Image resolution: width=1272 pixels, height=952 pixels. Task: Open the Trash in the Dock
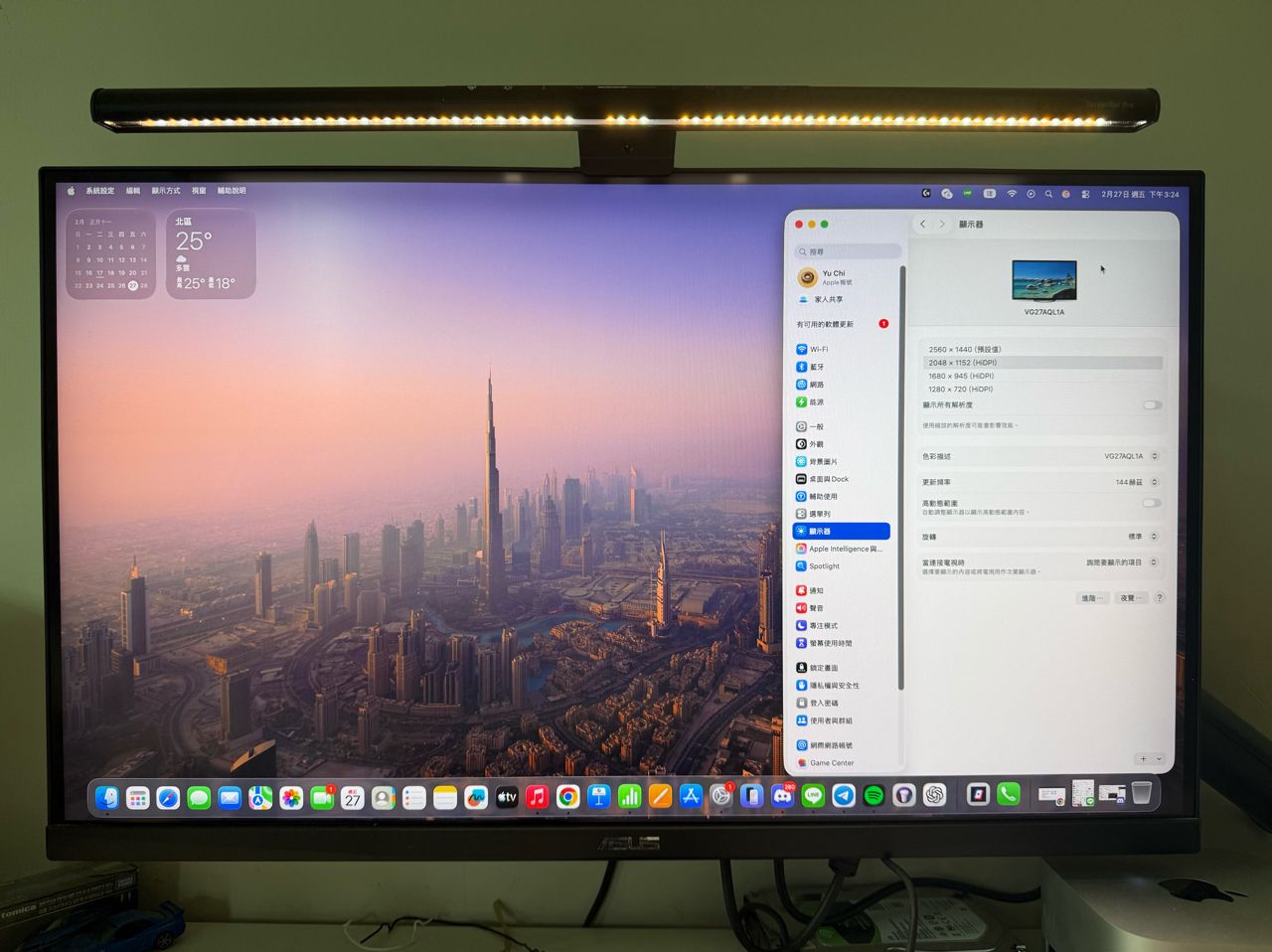1142,793
